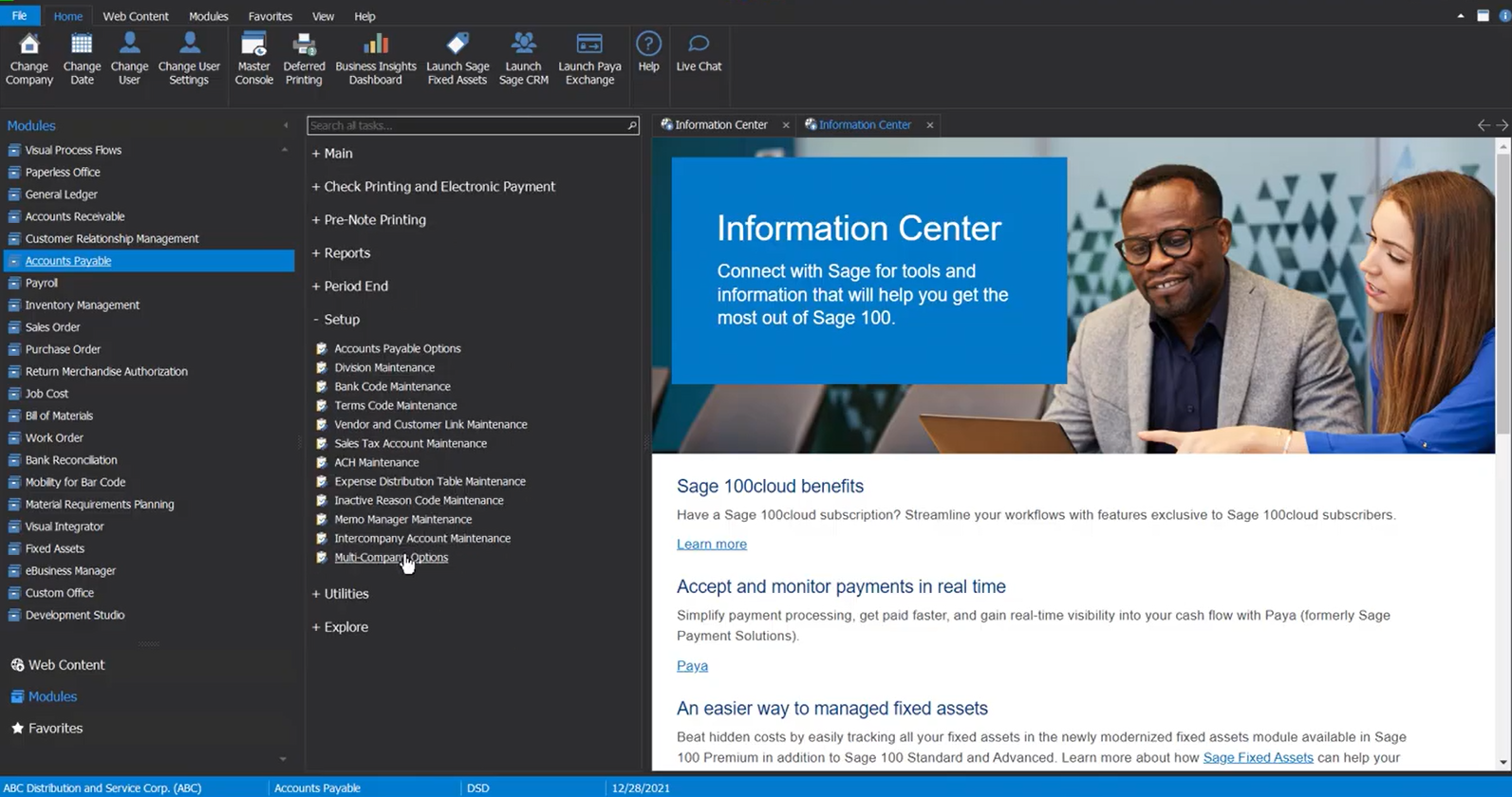Open Memo Manager Maintenance

pos(402,519)
